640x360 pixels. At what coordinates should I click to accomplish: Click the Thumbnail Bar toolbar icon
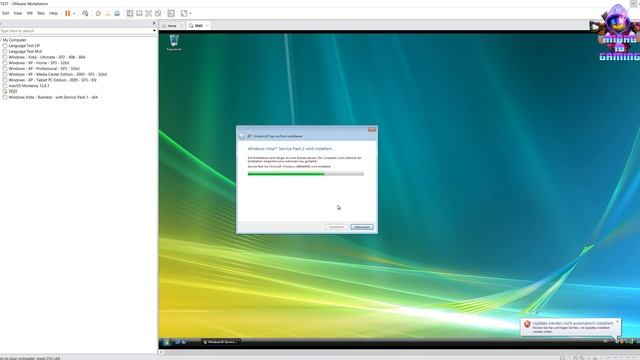[x=139, y=13]
